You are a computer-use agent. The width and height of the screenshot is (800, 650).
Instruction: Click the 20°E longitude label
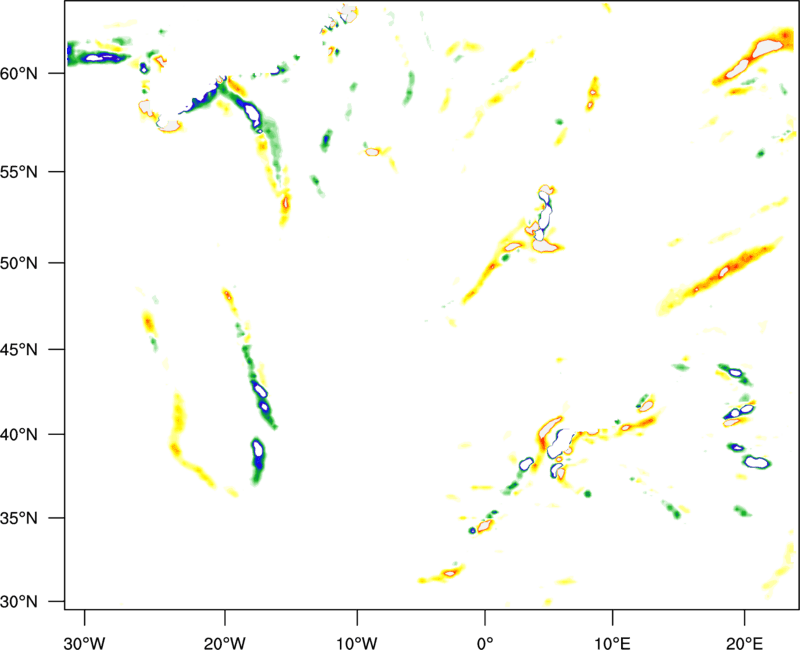click(744, 643)
